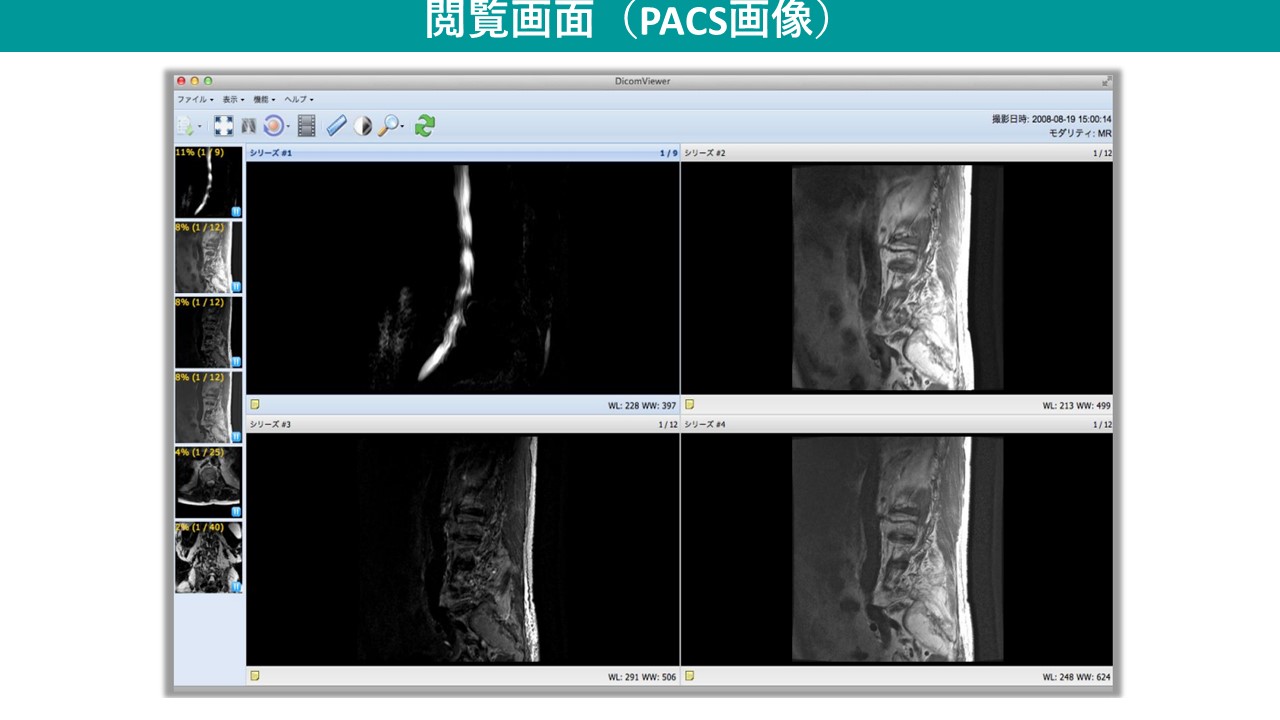
Task: Select the ruler measurement tool
Action: 336,126
